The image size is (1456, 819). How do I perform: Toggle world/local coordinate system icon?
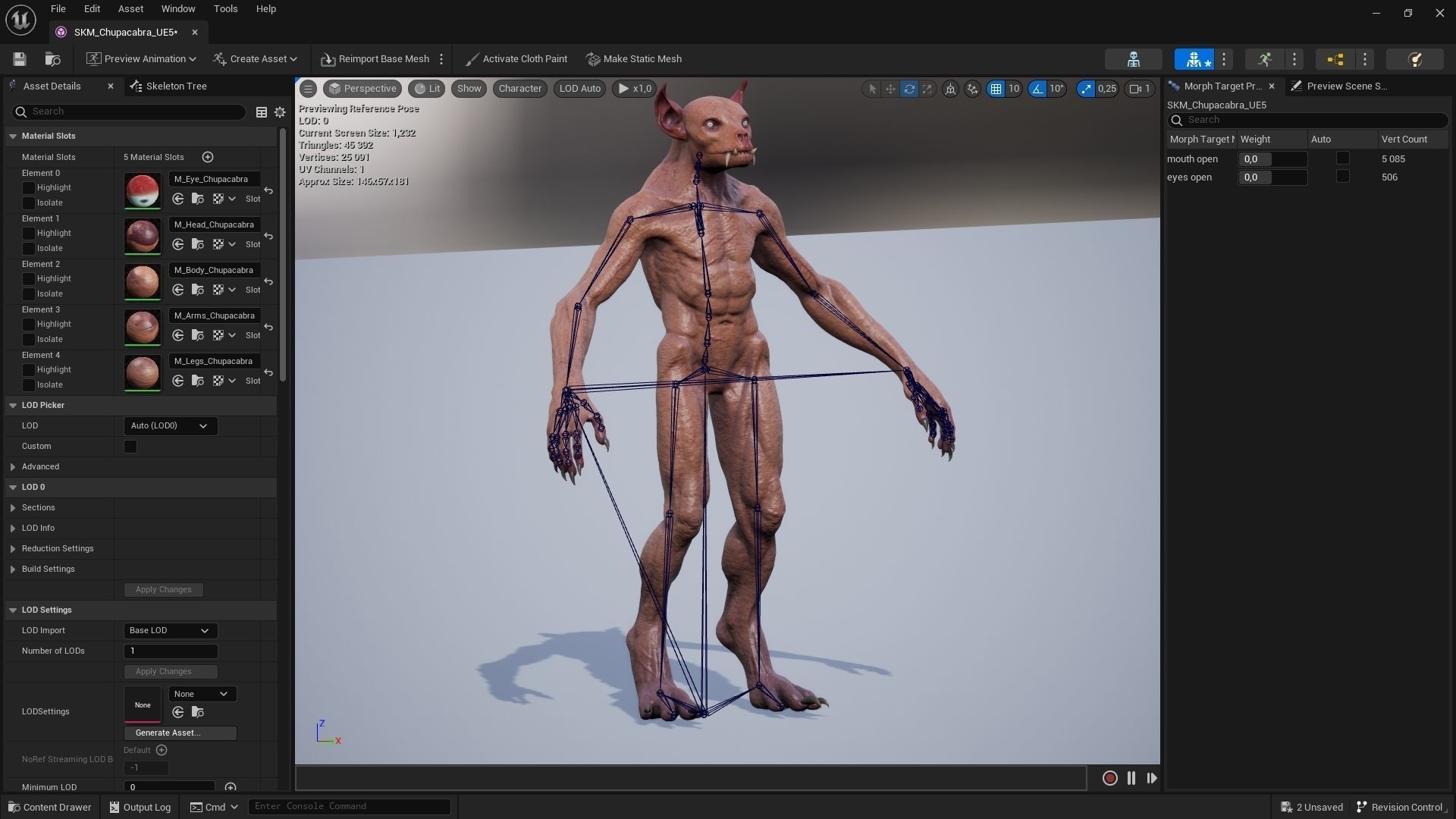[x=950, y=89]
